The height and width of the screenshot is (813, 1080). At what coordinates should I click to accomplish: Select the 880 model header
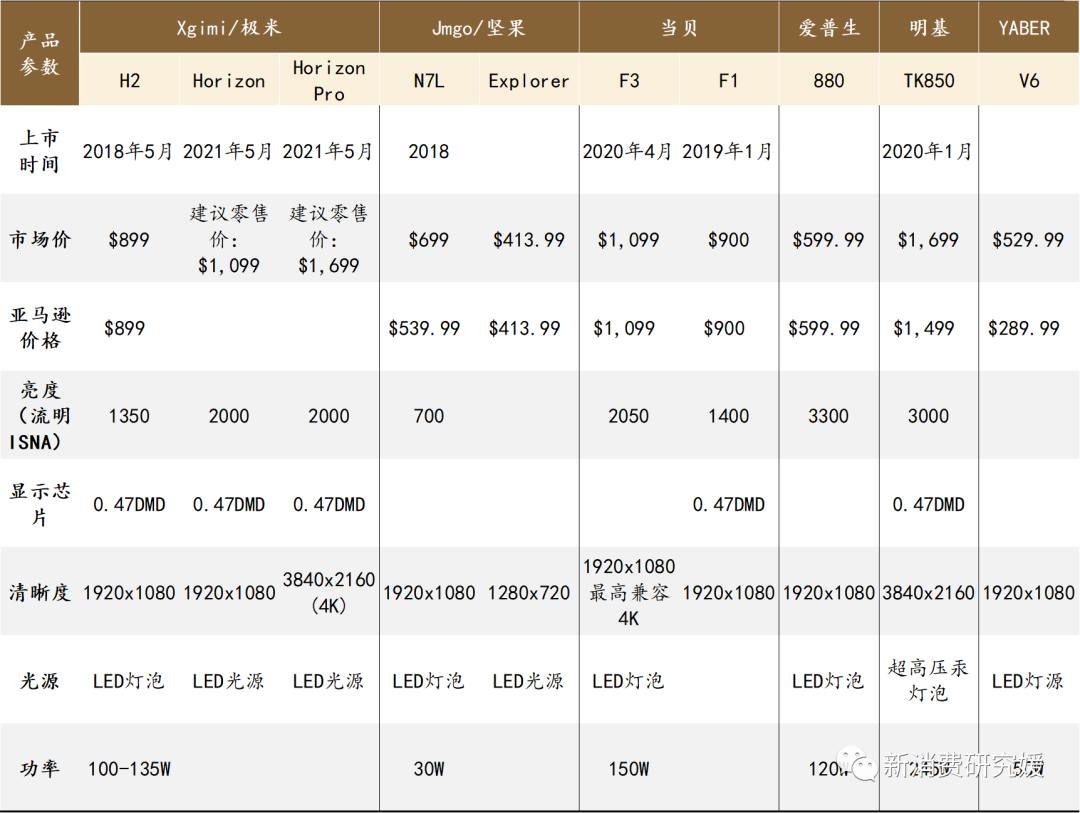[x=829, y=81]
